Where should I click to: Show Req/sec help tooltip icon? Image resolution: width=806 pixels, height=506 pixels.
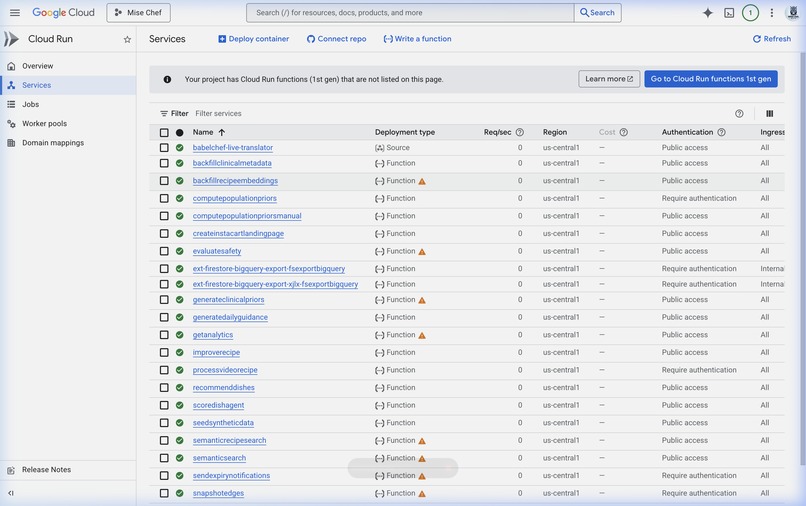520,132
